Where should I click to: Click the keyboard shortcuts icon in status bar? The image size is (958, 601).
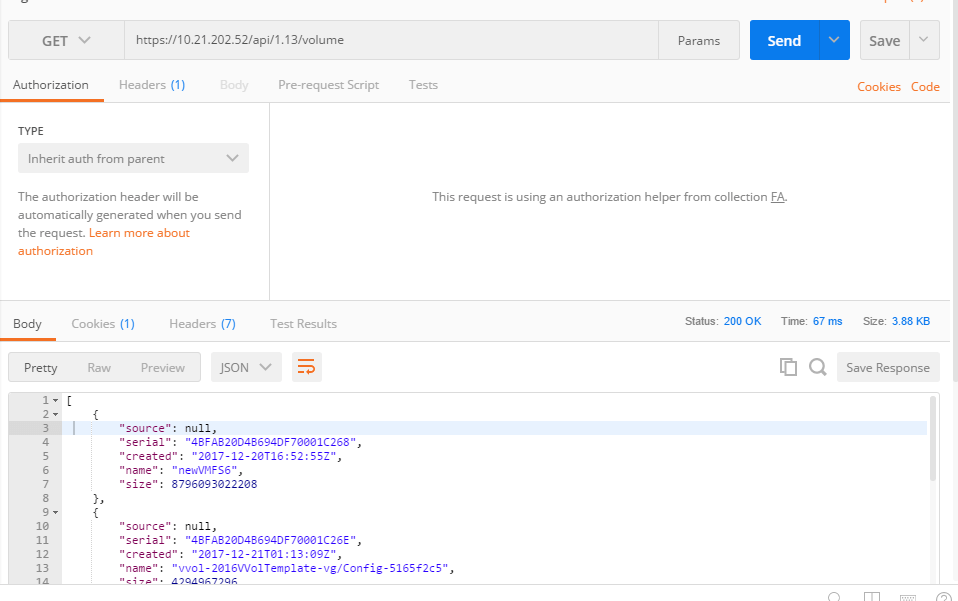tap(908, 597)
